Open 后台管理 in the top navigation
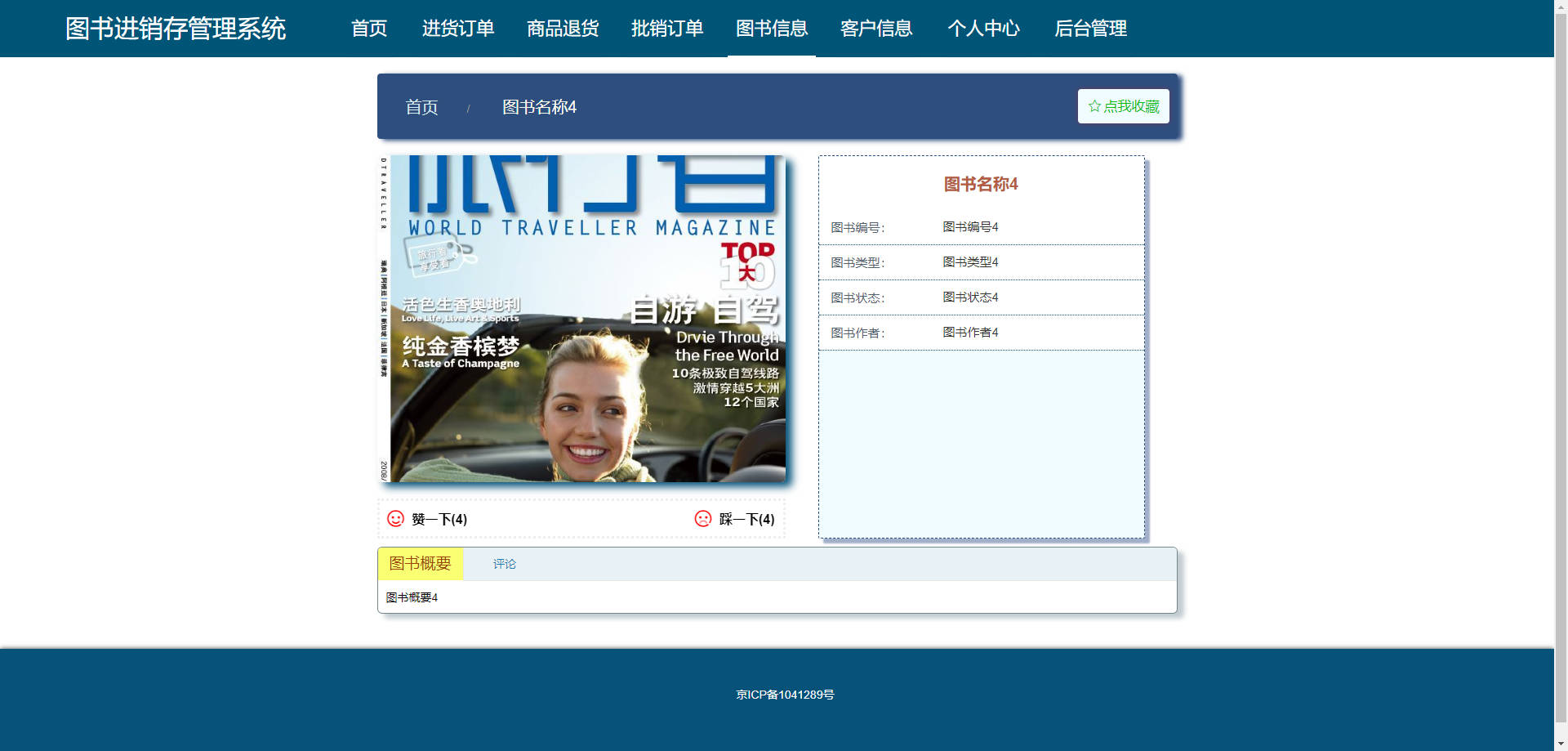Image resolution: width=1568 pixels, height=751 pixels. point(1090,29)
